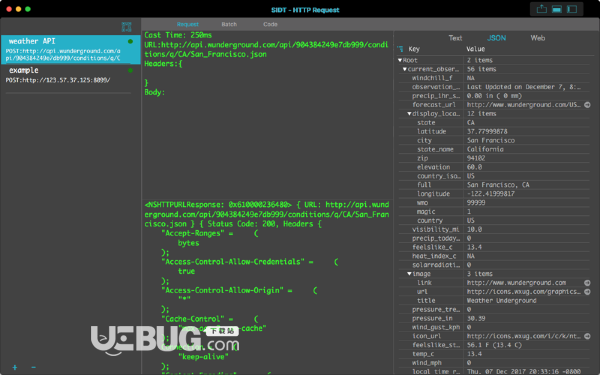600x375 pixels.
Task: Select the weather API request
Action: click(71, 49)
